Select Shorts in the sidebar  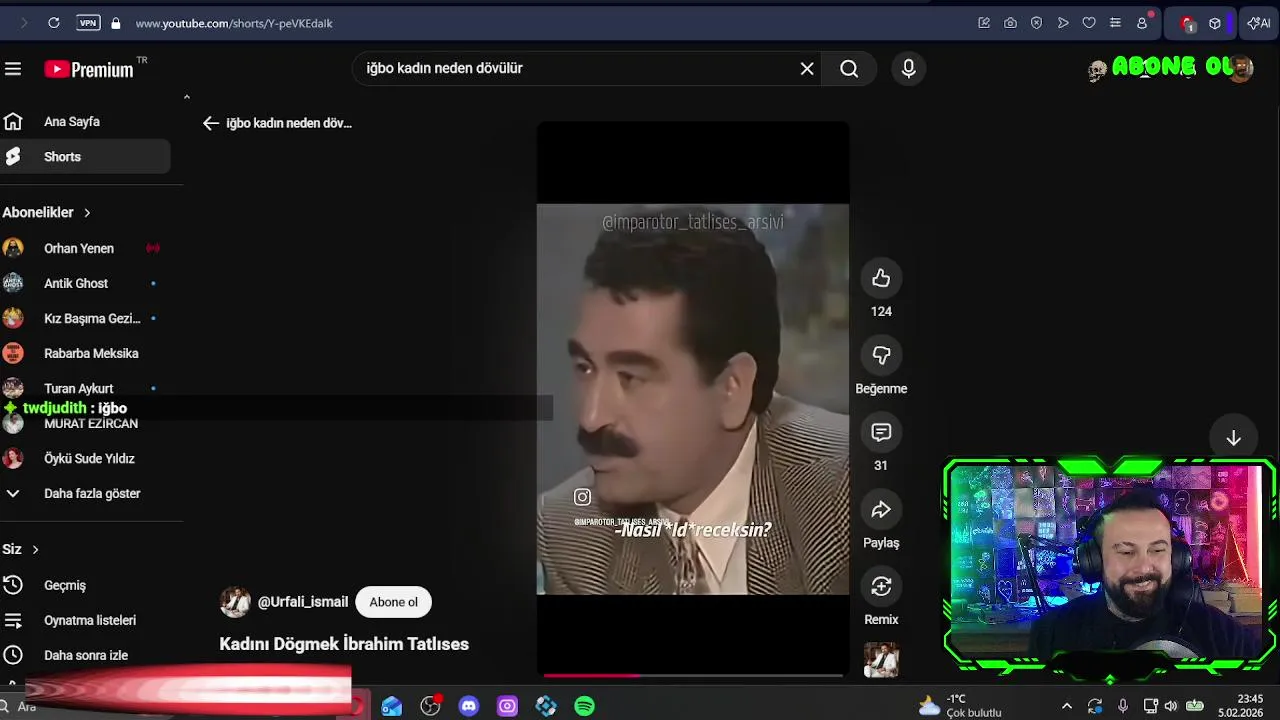tap(85, 157)
